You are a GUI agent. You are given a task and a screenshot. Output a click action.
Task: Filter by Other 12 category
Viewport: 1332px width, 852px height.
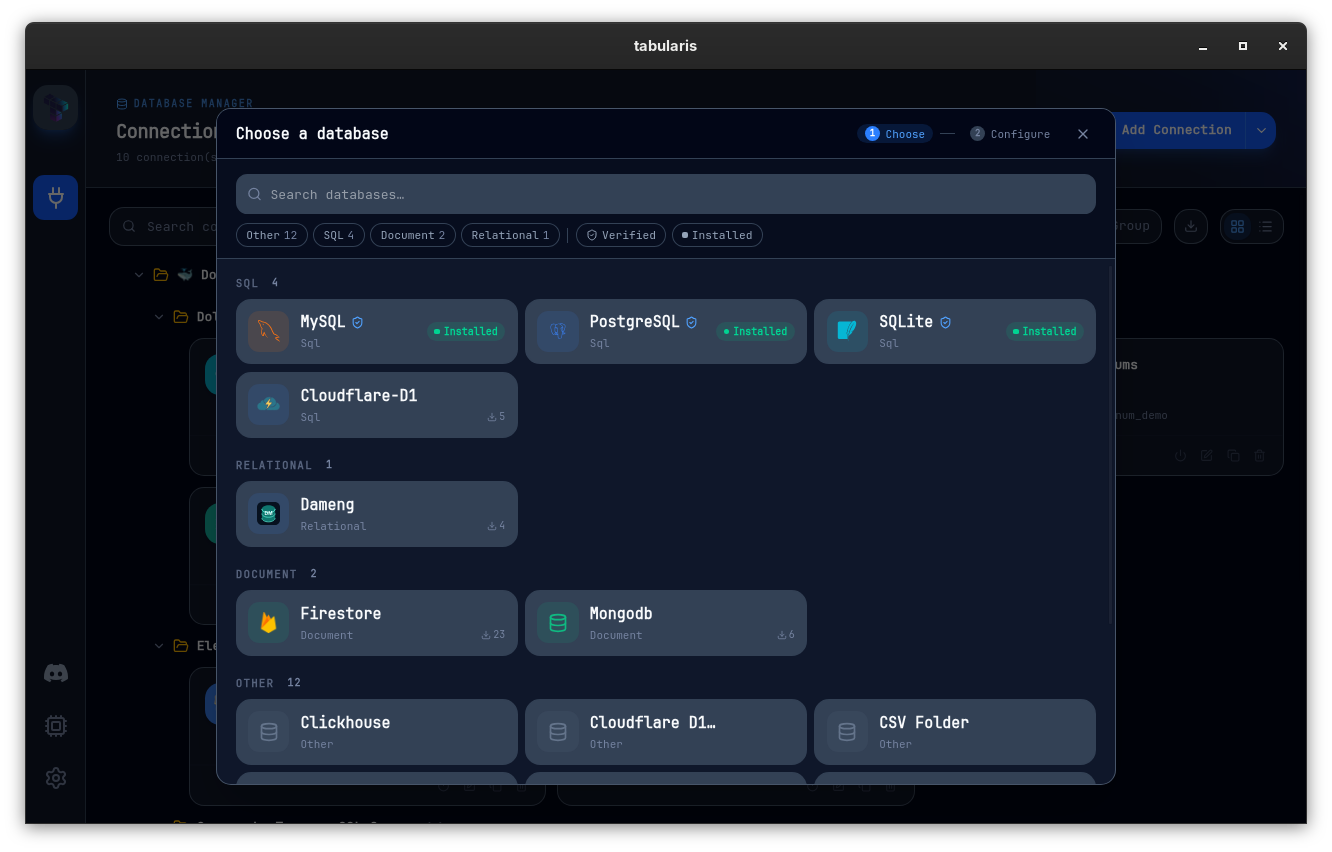coord(272,235)
